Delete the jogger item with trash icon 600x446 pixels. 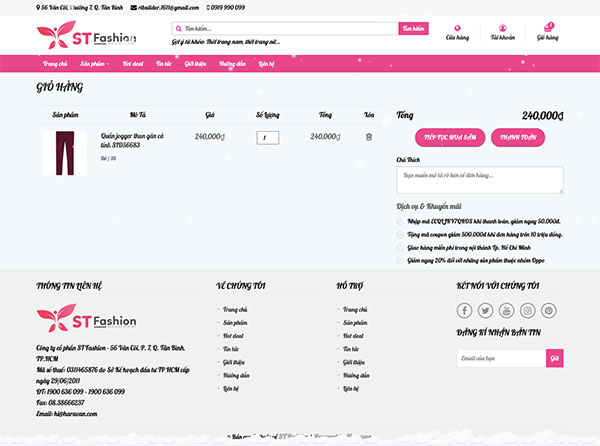pyautogui.click(x=368, y=137)
